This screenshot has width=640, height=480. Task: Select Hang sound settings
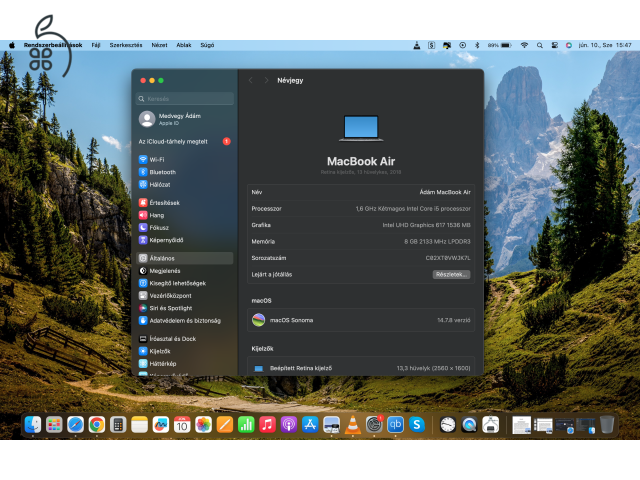pos(184,215)
